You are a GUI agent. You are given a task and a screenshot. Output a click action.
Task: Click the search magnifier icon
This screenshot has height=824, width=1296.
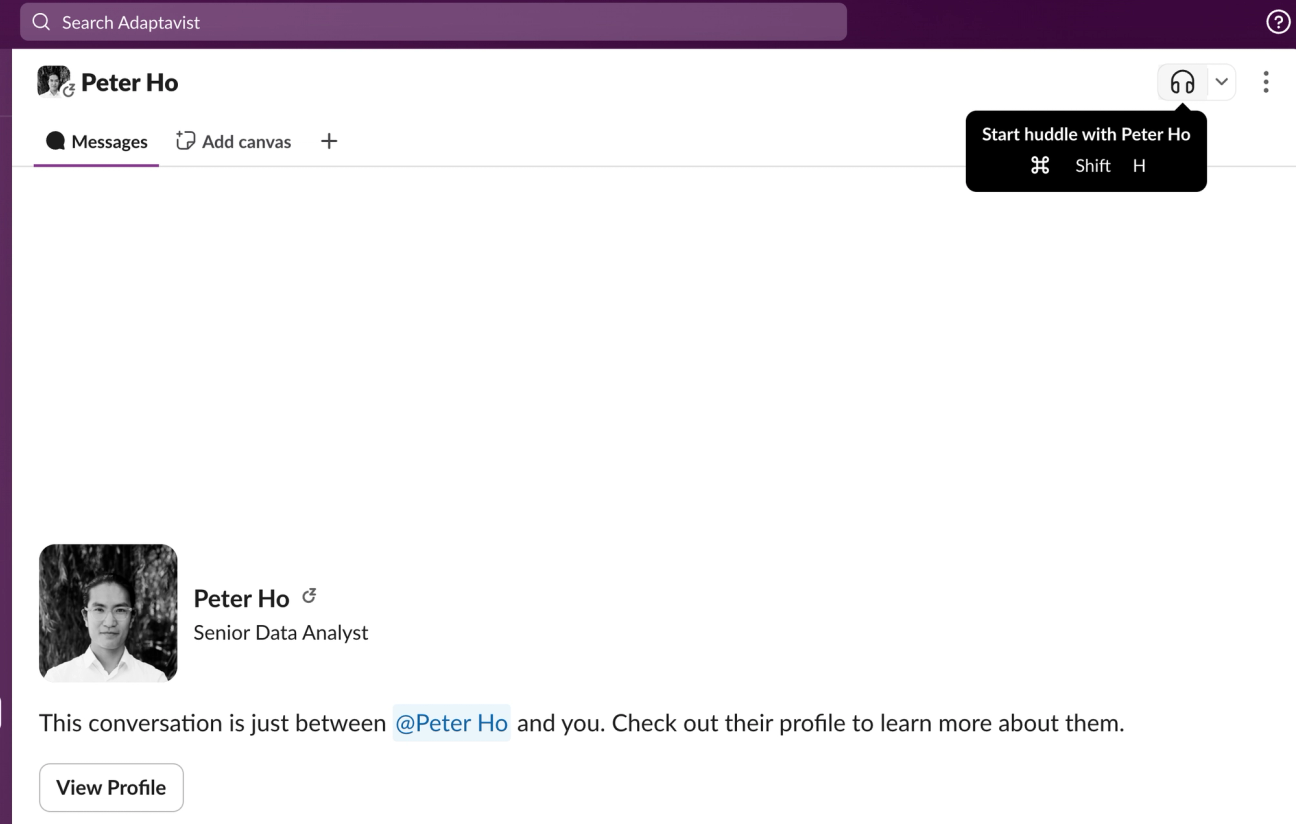41,22
